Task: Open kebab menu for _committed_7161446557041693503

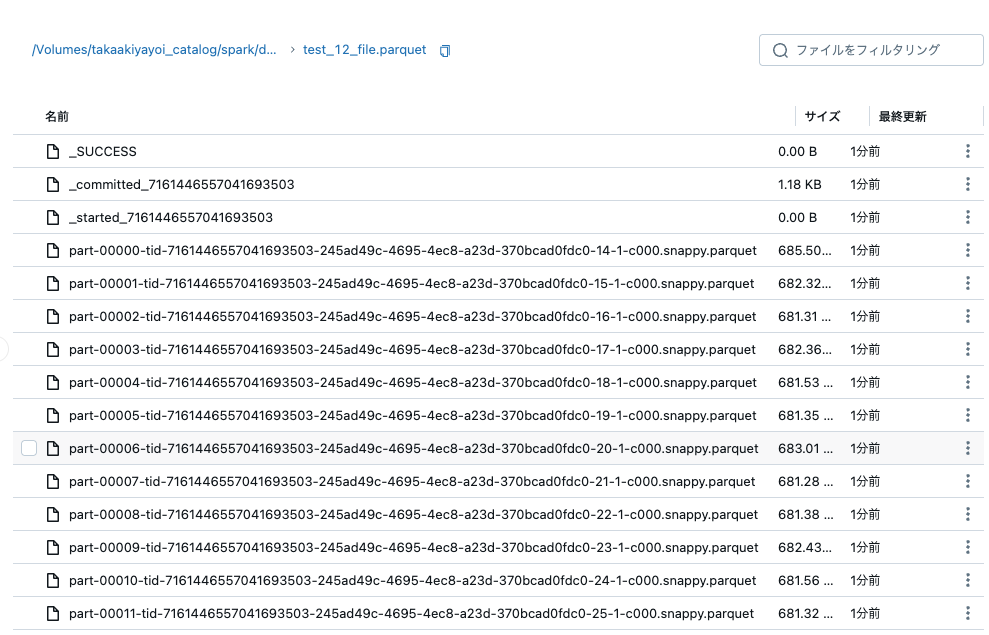Action: [968, 184]
